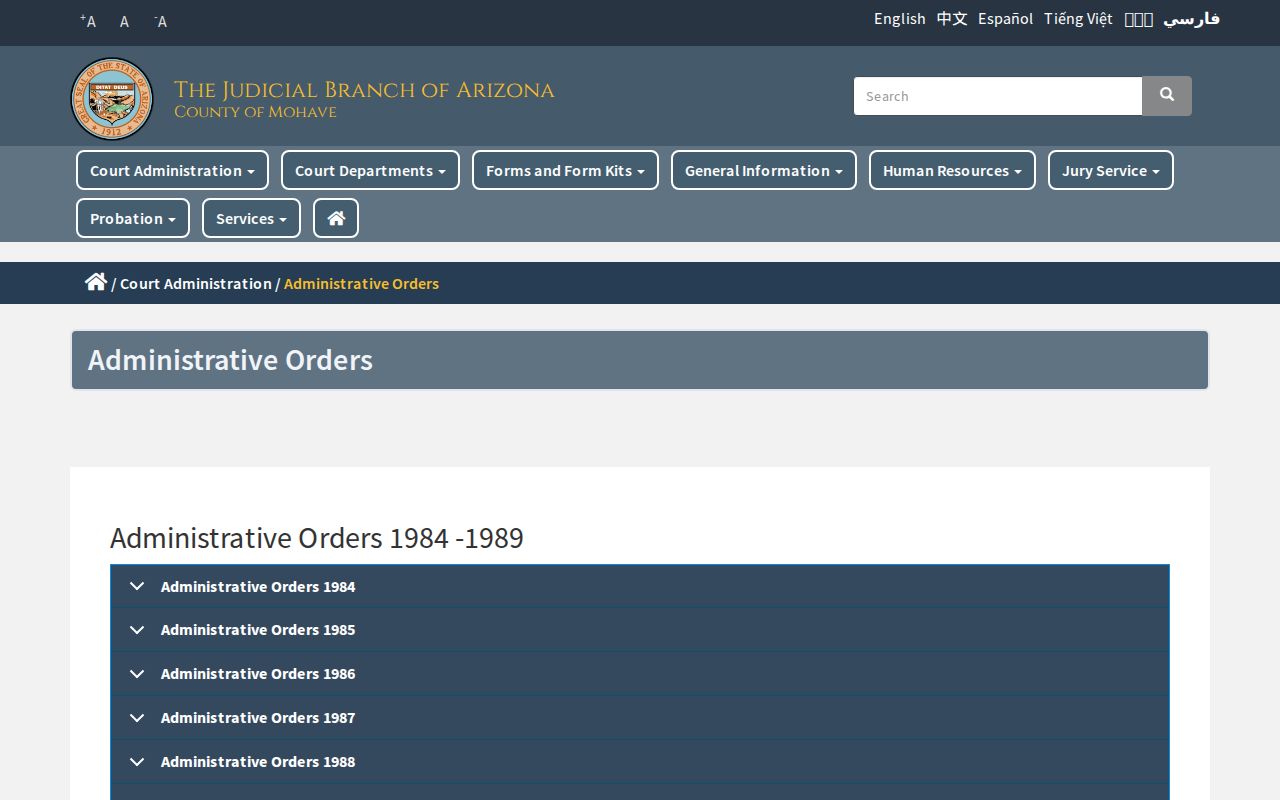This screenshot has width=1280, height=800.
Task: Expand Administrative Orders 1987 section
Action: pyautogui.click(x=640, y=718)
